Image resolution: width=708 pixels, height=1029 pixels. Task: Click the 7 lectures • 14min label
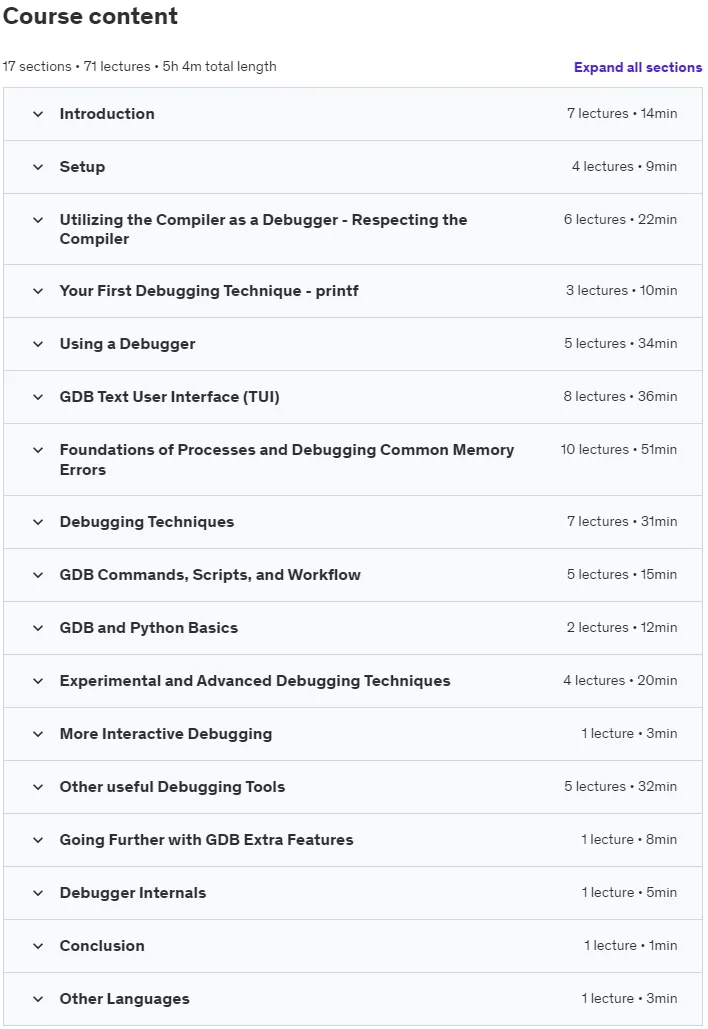622,114
